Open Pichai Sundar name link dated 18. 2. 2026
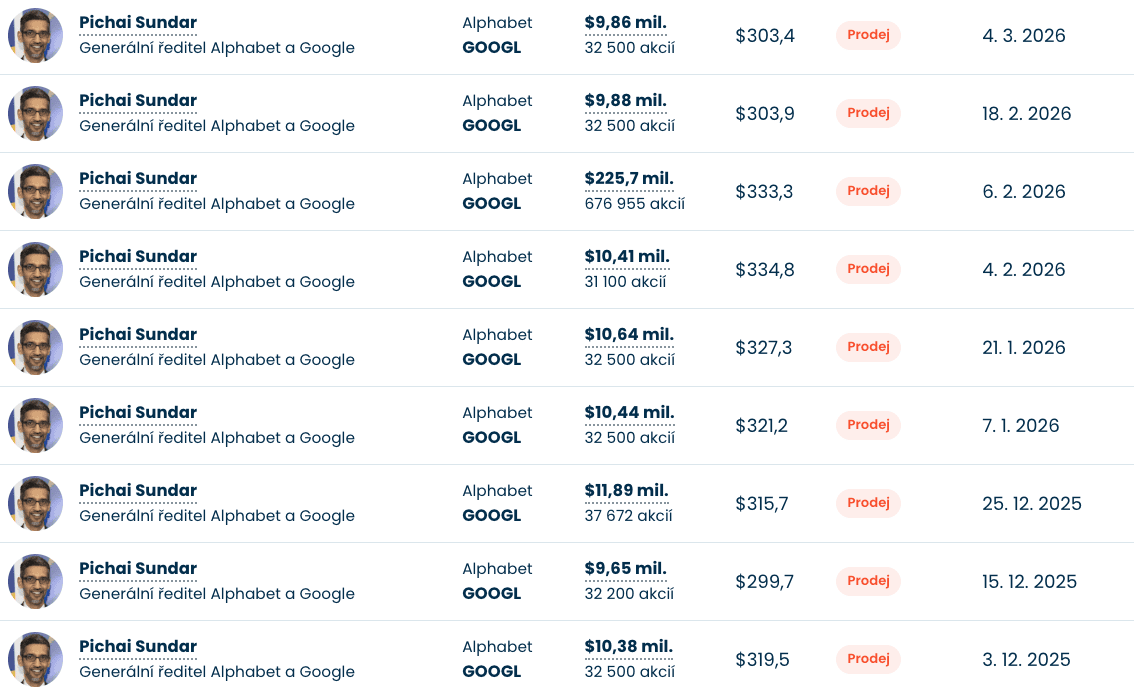The height and width of the screenshot is (693, 1134). point(138,101)
